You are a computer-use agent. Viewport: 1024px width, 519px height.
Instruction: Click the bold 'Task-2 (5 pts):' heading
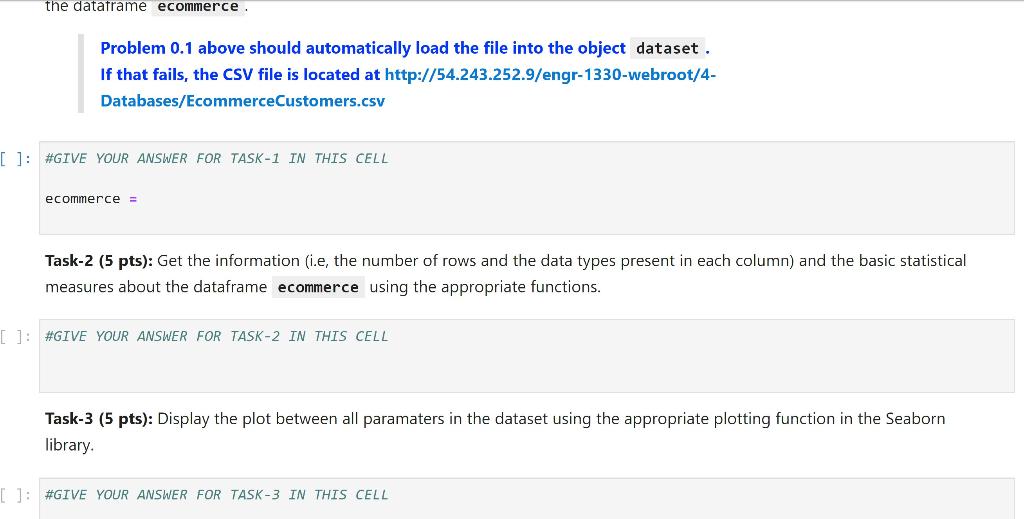click(99, 261)
